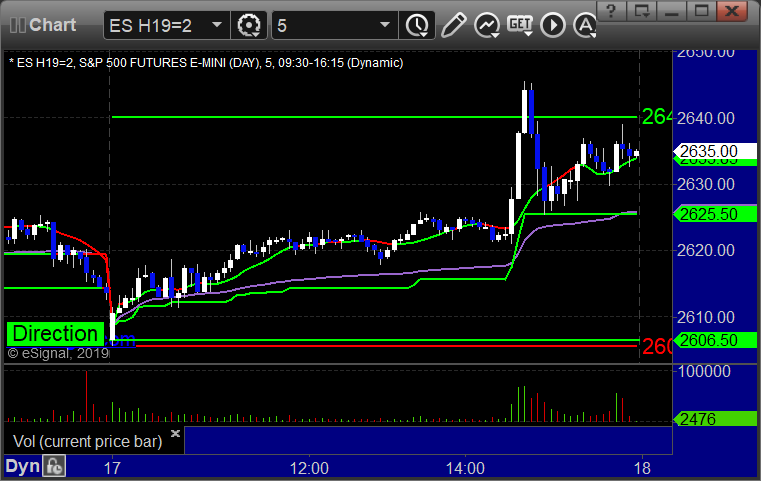The width and height of the screenshot is (761, 481).
Task: Click the 2606.50 green price marker
Action: [x=714, y=340]
